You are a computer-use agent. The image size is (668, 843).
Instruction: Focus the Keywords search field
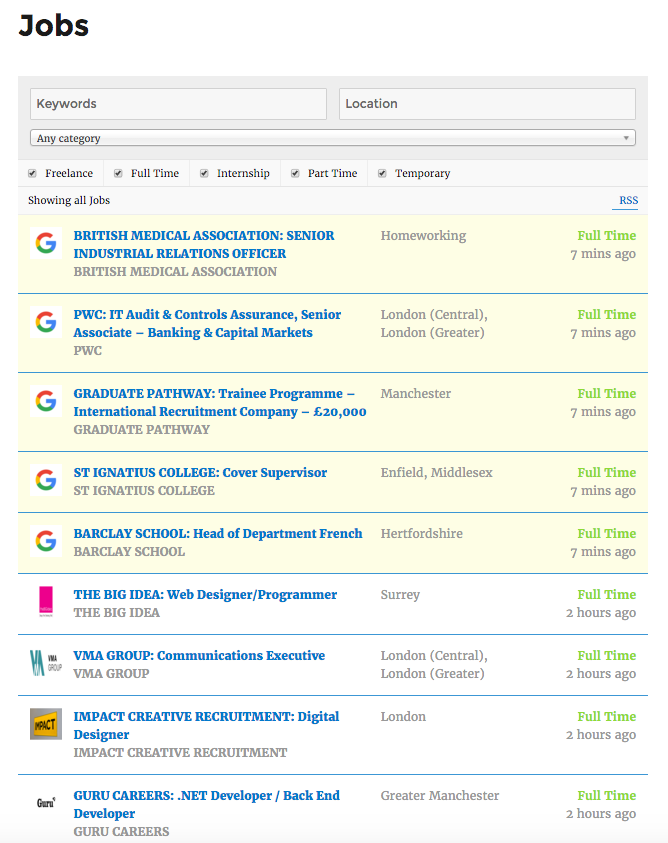(179, 104)
